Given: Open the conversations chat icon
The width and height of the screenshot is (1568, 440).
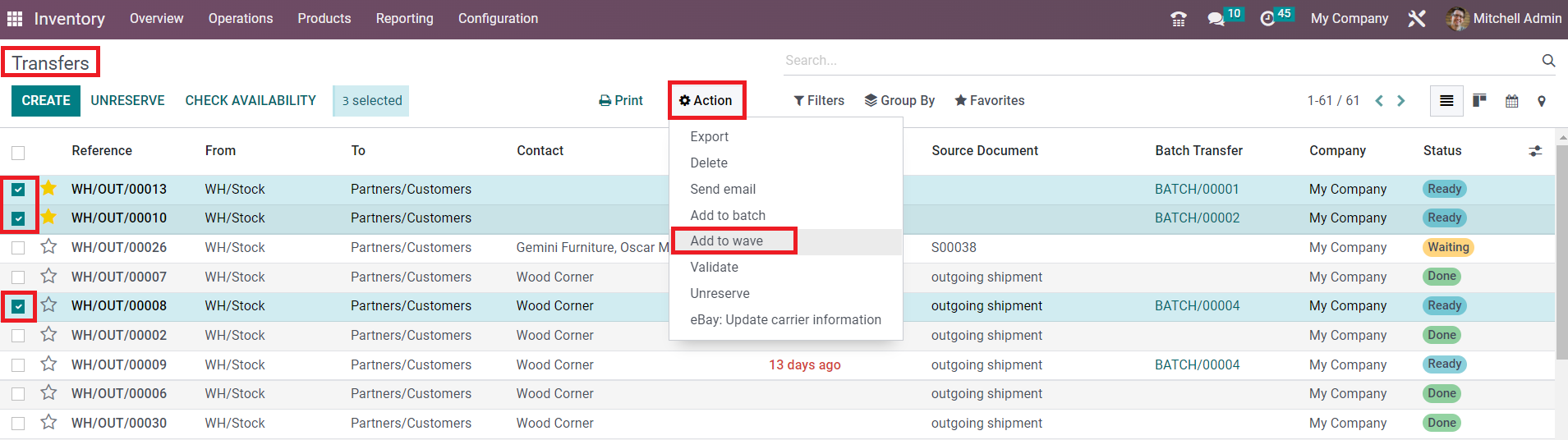Looking at the screenshot, I should (1216, 19).
